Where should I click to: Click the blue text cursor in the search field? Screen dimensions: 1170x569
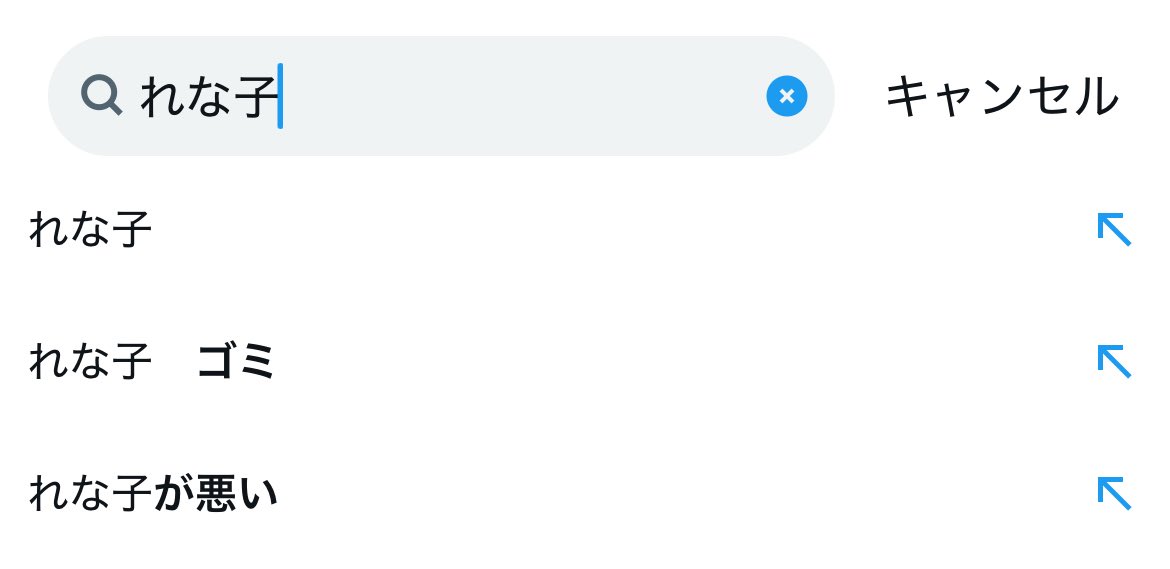(281, 96)
